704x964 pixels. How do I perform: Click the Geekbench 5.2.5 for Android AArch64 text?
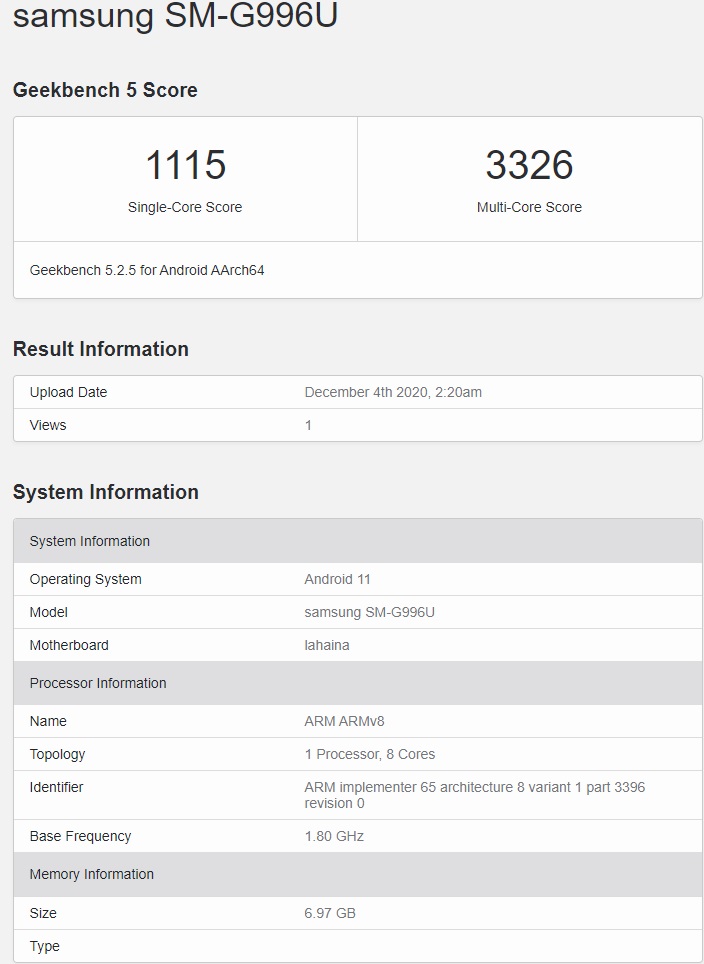click(x=147, y=270)
